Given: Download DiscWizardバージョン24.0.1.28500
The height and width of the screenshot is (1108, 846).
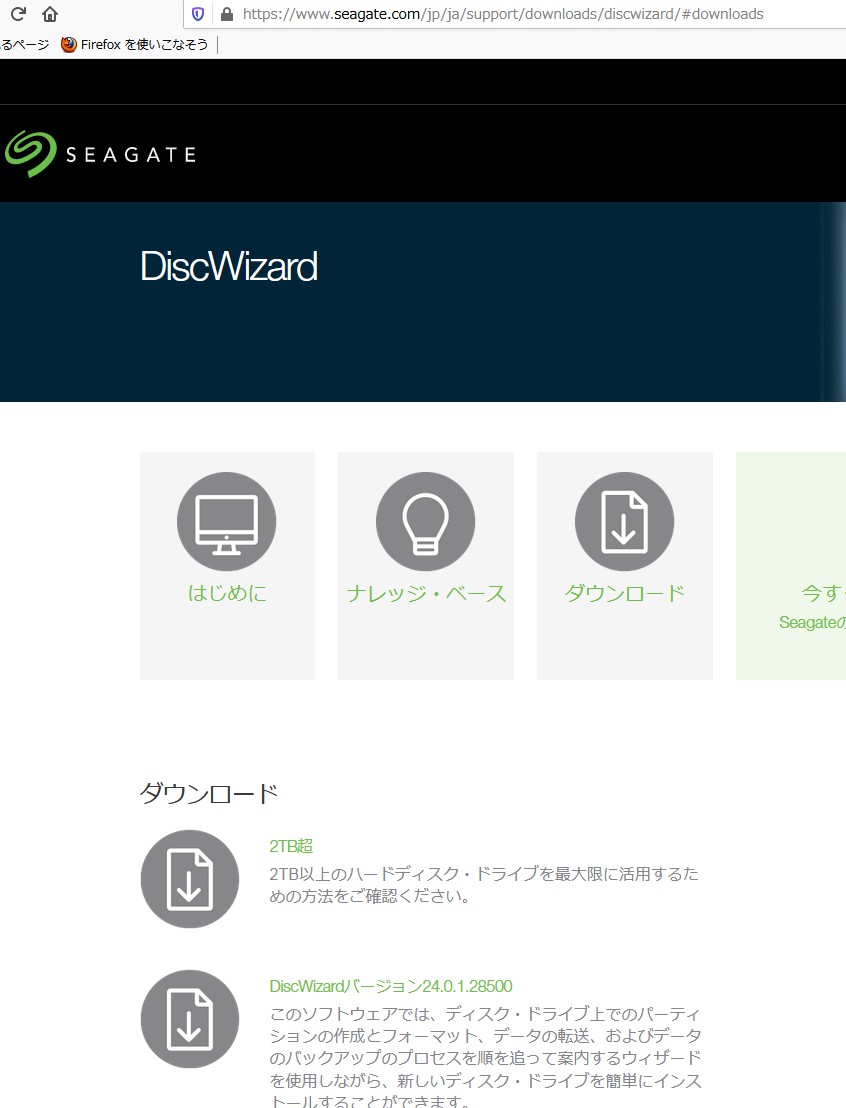Looking at the screenshot, I should [x=391, y=986].
